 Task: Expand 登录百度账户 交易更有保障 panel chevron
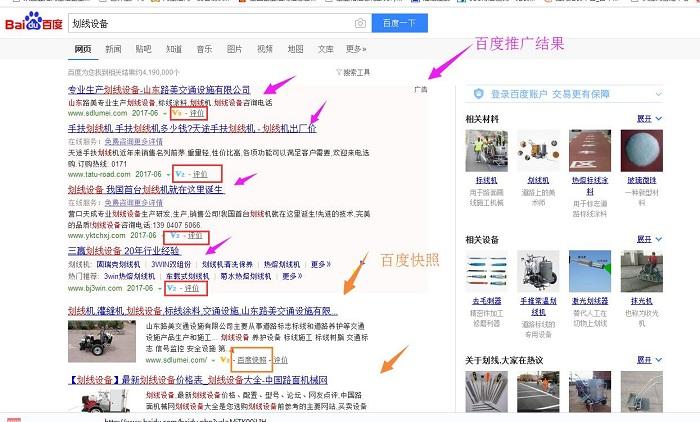(x=658, y=94)
